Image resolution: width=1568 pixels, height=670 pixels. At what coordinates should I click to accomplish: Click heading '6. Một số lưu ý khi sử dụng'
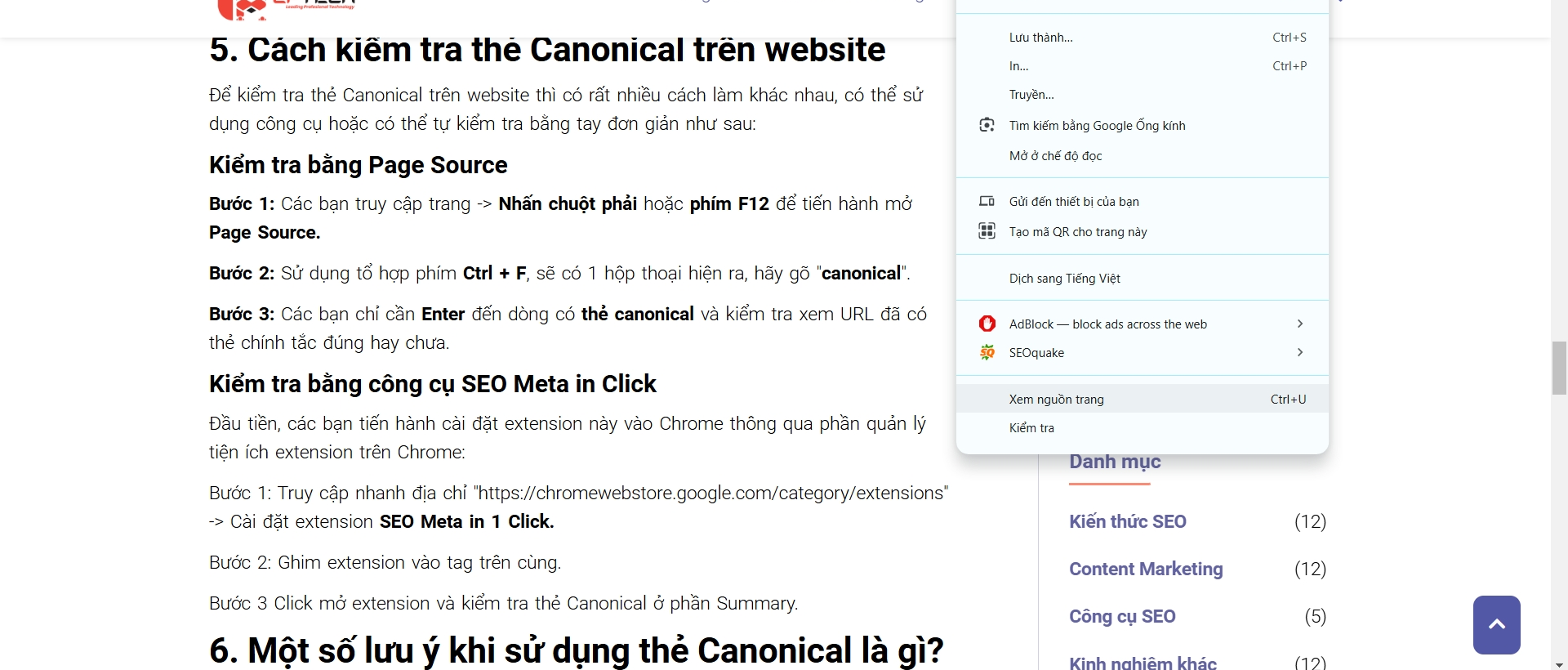click(577, 650)
